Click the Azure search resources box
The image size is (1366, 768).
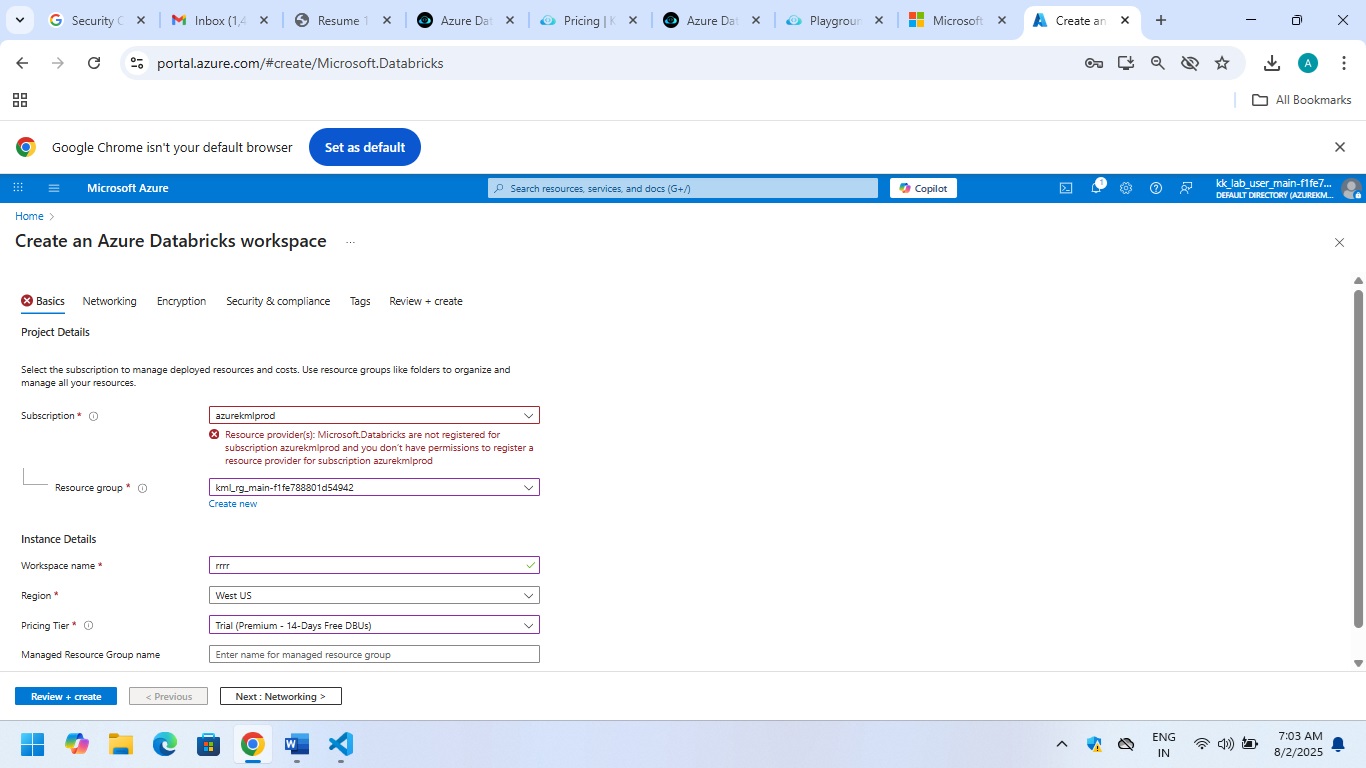(x=683, y=188)
